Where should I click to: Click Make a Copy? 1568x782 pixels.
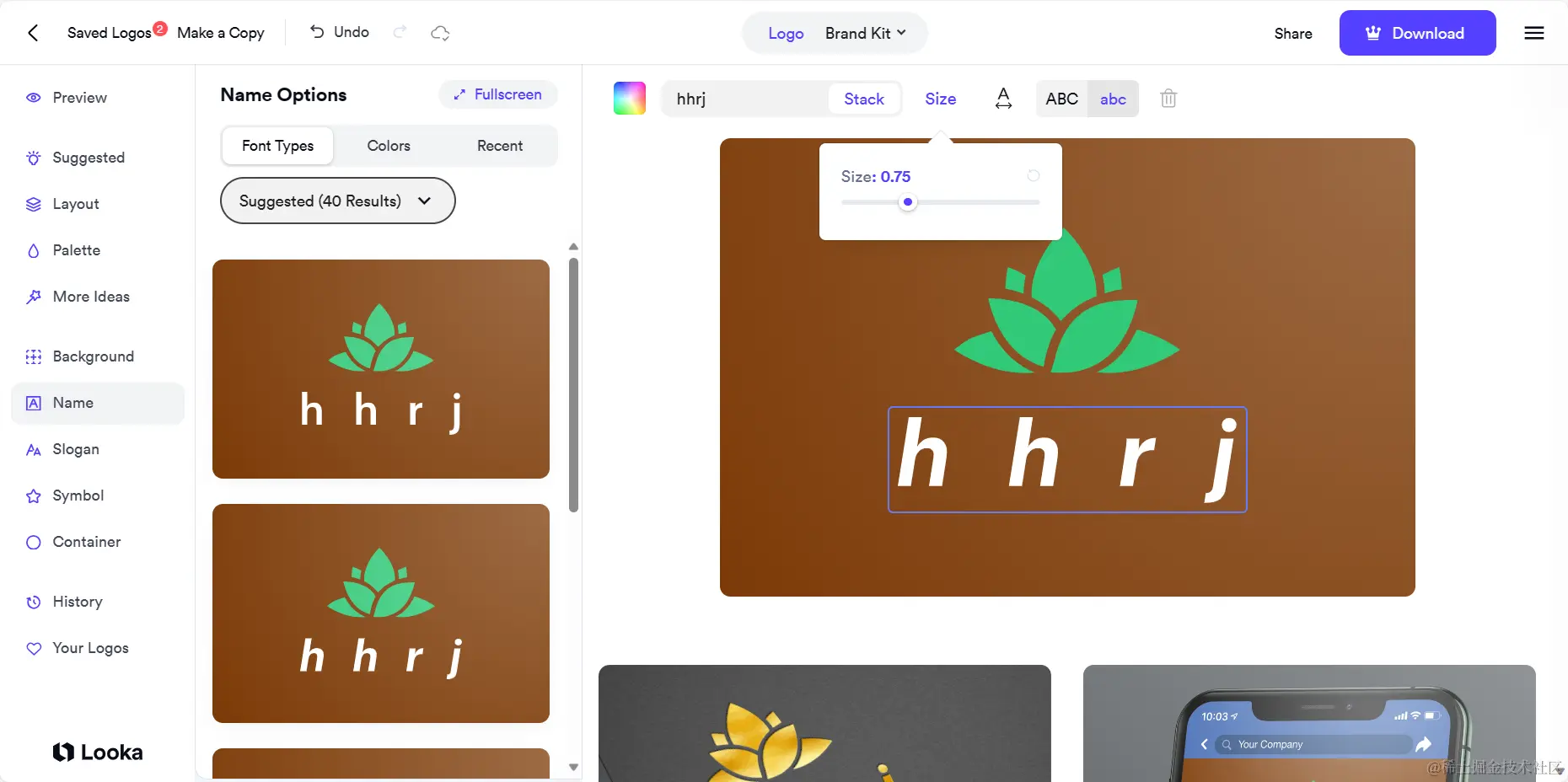[x=221, y=33]
